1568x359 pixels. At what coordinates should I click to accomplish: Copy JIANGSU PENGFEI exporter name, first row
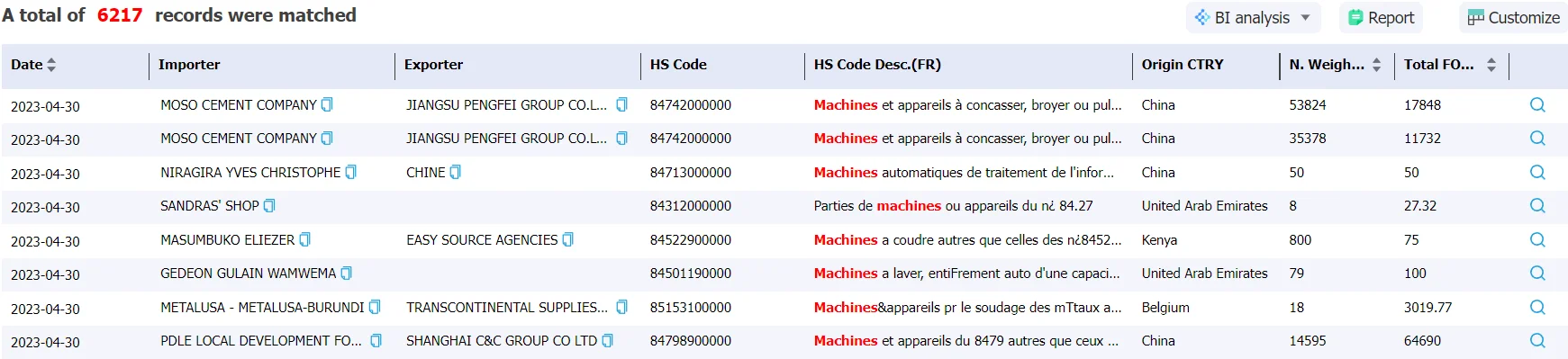click(621, 104)
